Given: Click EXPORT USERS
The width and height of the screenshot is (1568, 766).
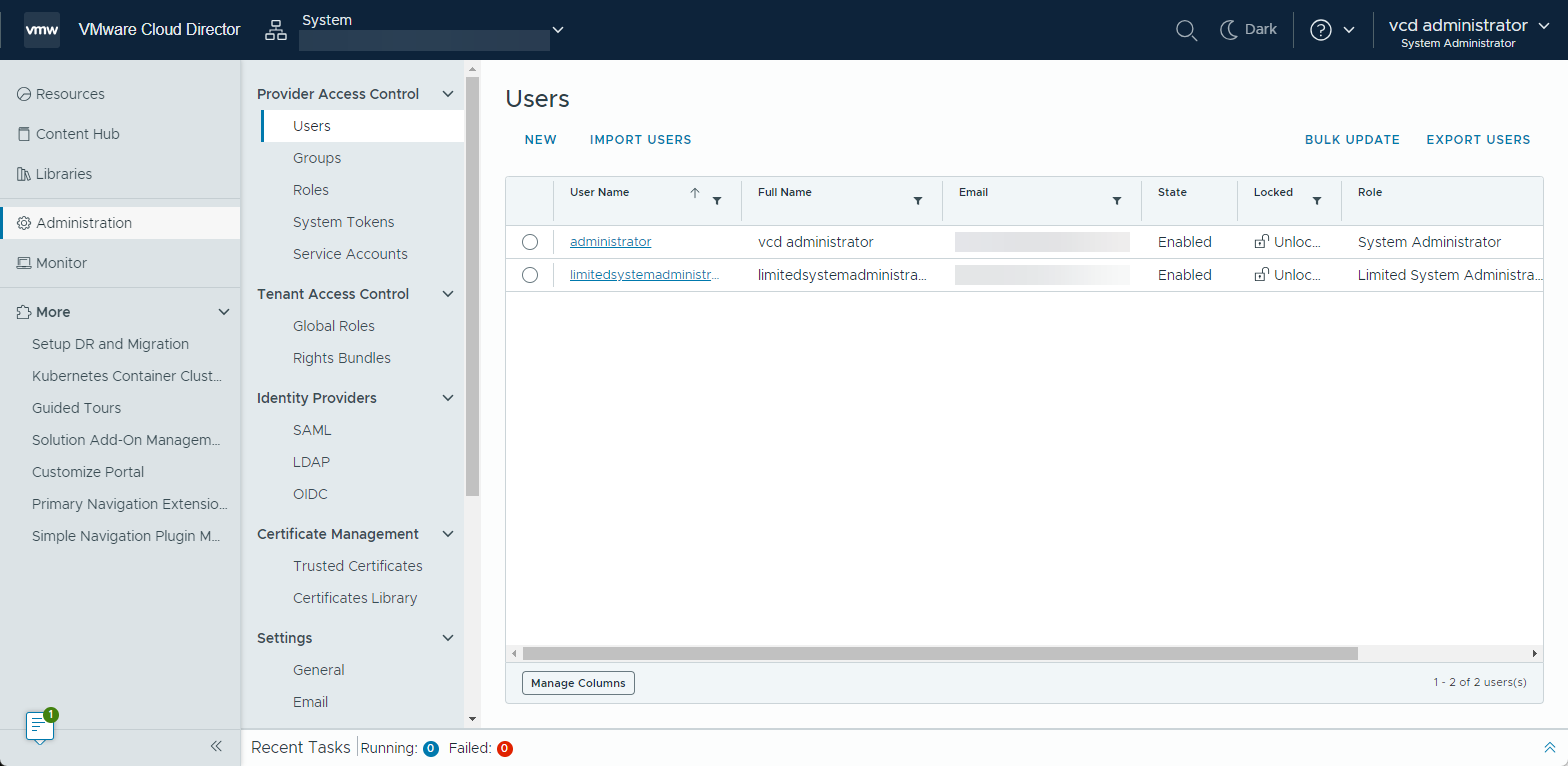Looking at the screenshot, I should tap(1478, 140).
